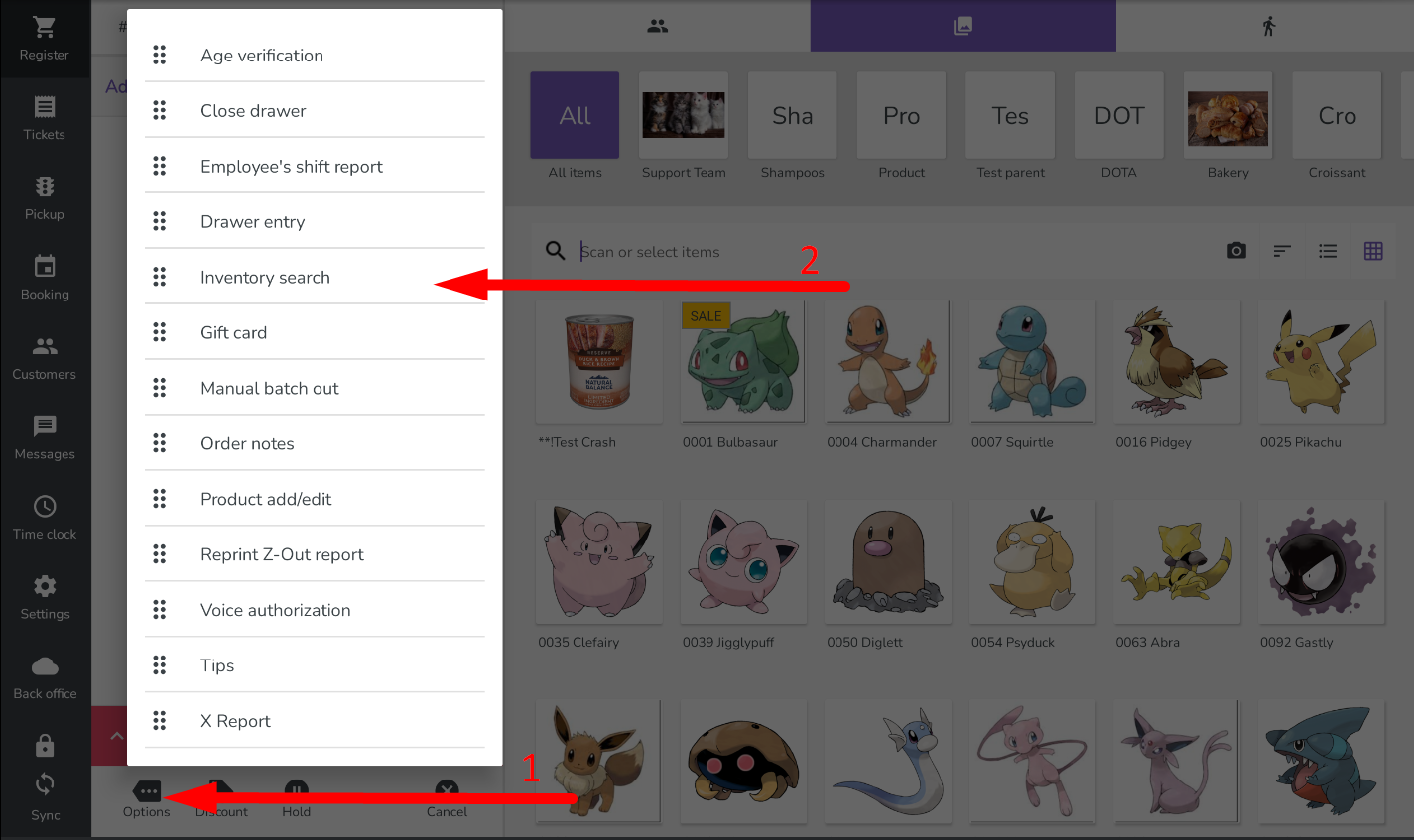Open the sort items icon
The image size is (1414, 840).
[1282, 251]
